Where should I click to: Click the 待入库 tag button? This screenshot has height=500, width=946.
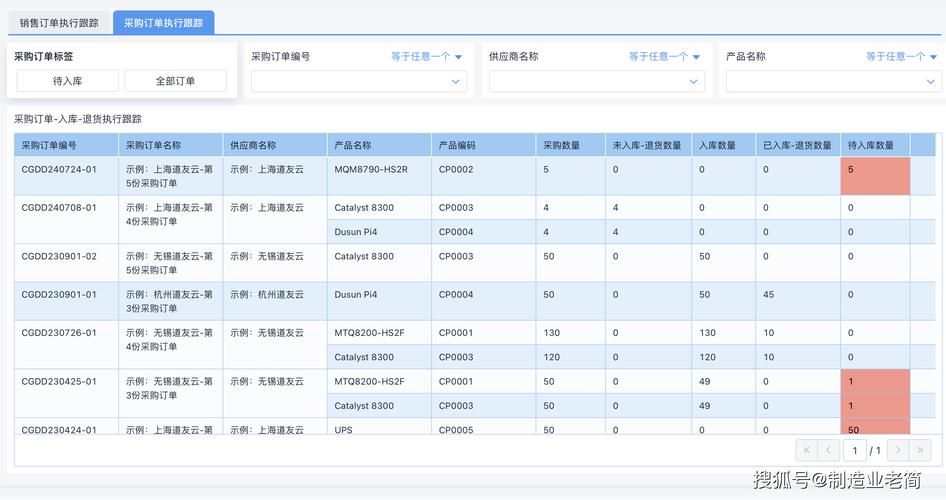67,81
